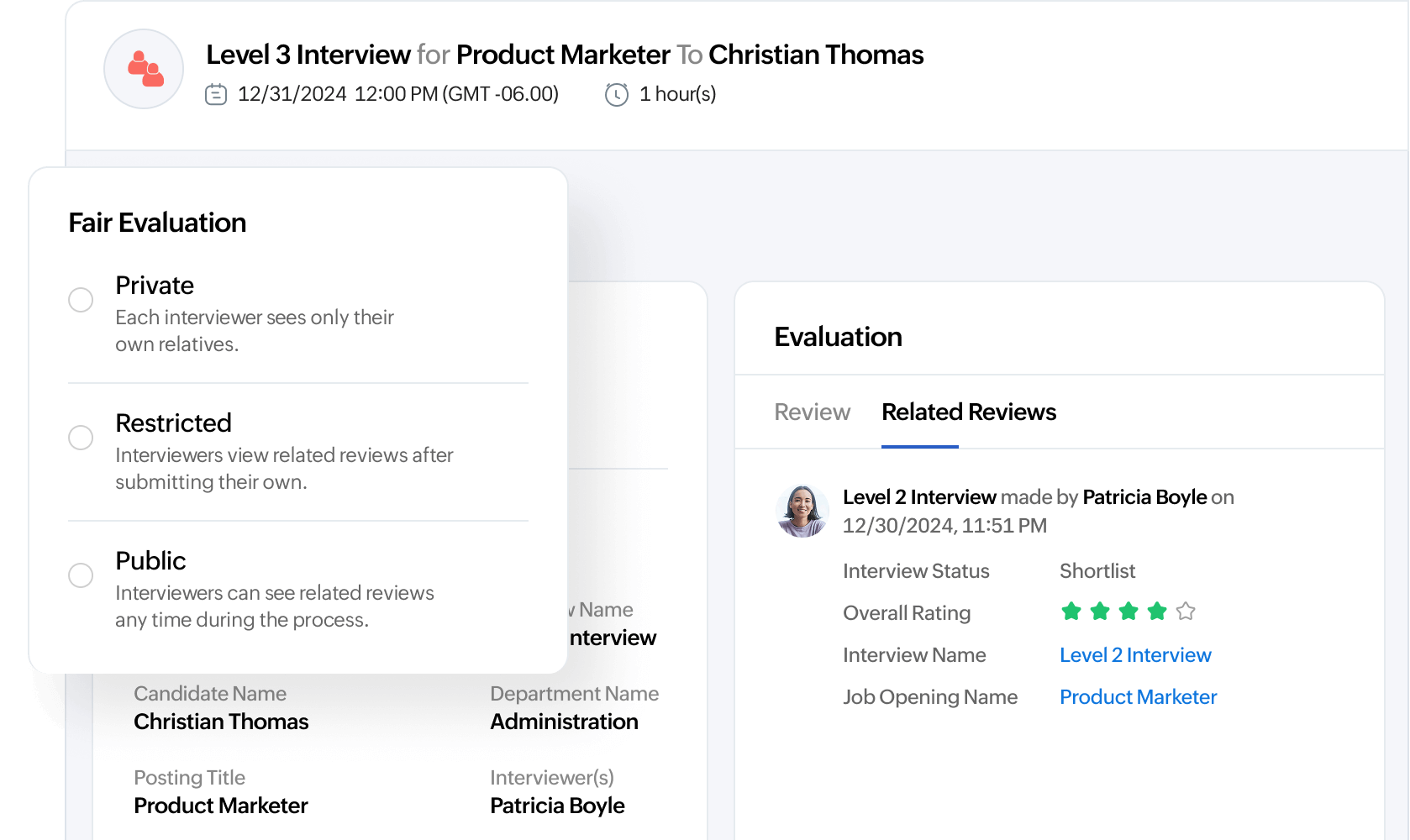Click the Fair Evaluation panel title

[x=156, y=222]
